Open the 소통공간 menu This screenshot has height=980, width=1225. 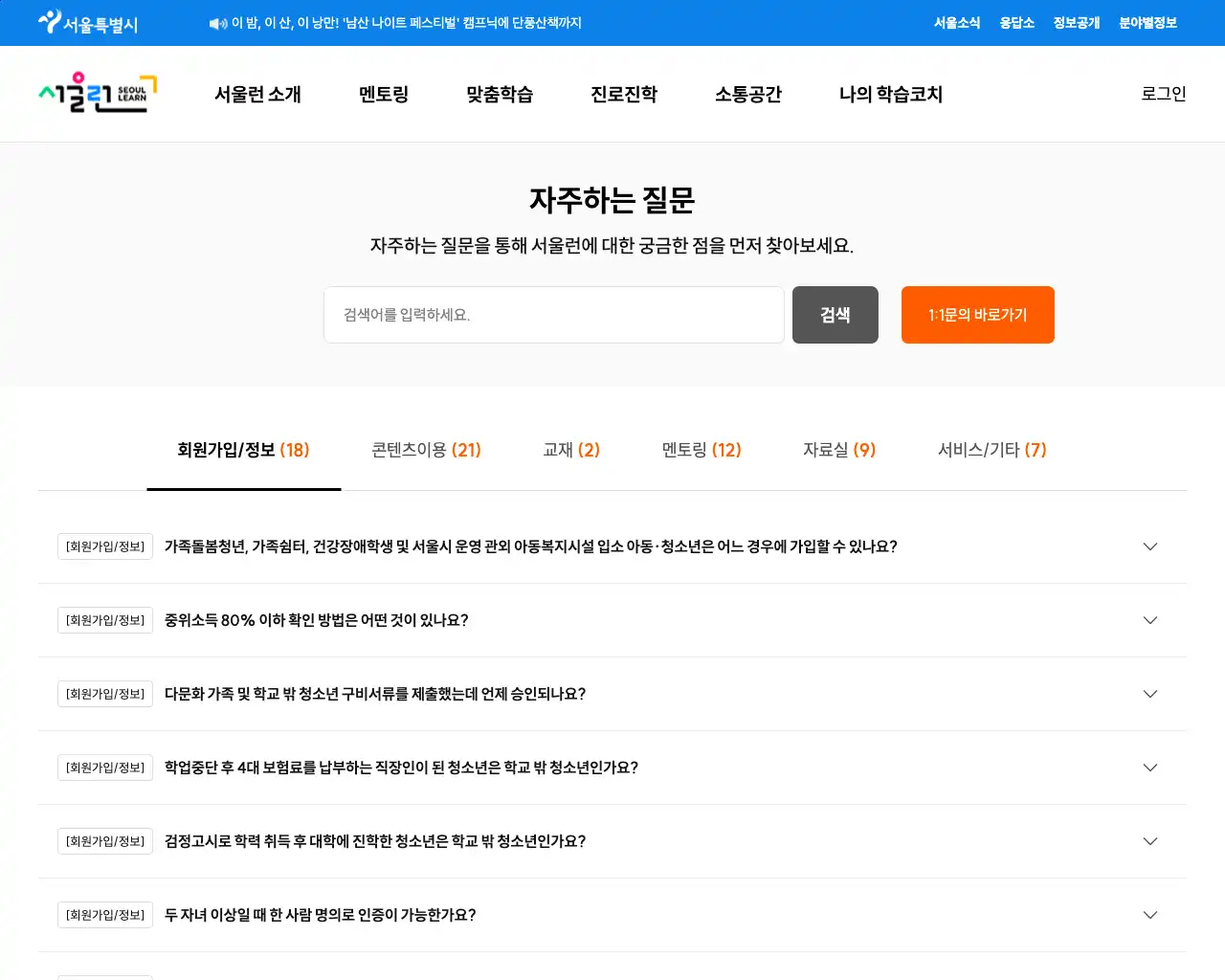tap(748, 94)
